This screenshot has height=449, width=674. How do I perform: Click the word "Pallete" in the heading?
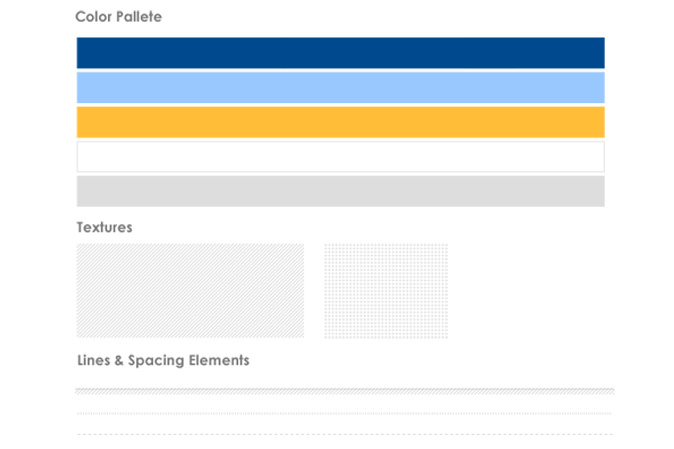pyautogui.click(x=139, y=17)
